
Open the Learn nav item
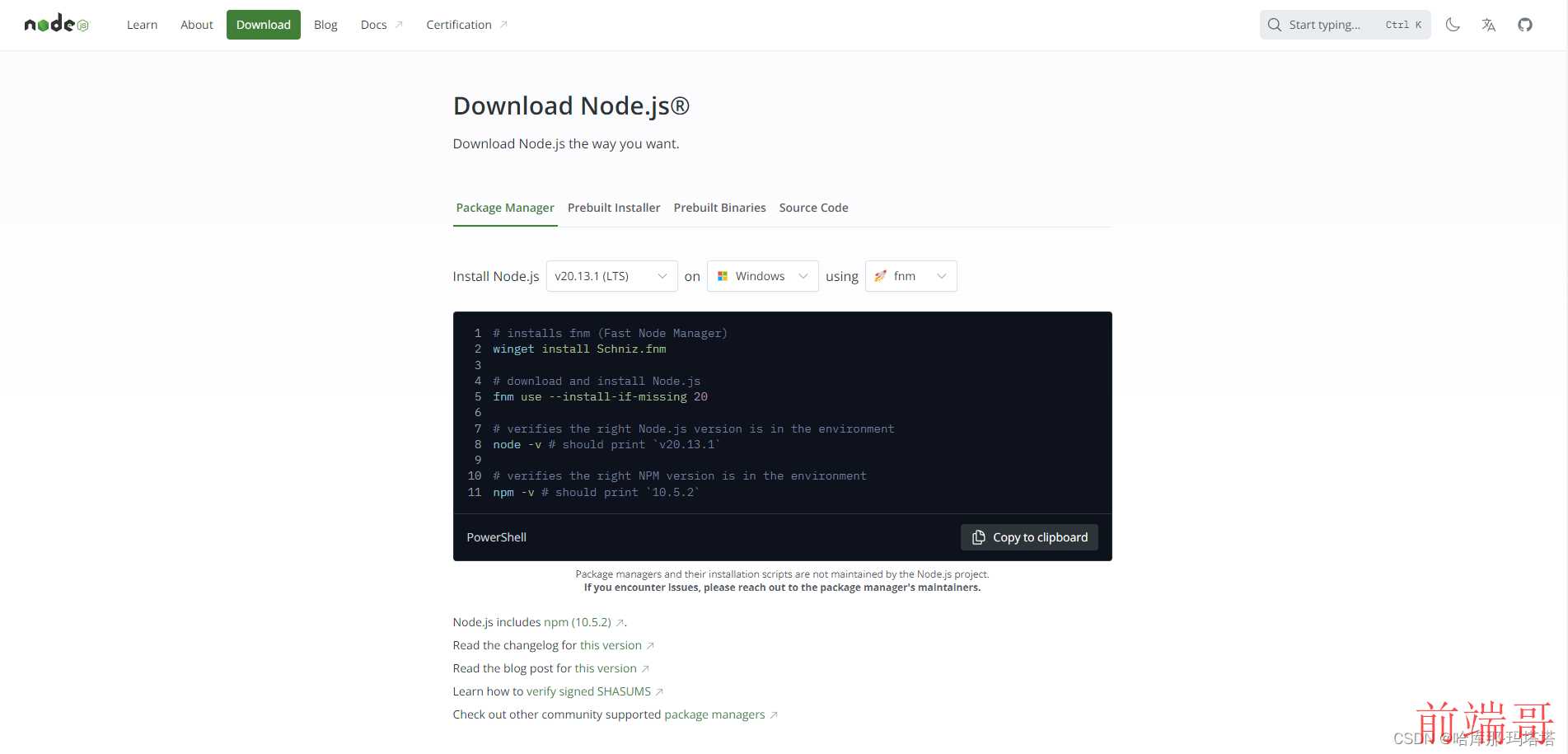pyautogui.click(x=142, y=25)
